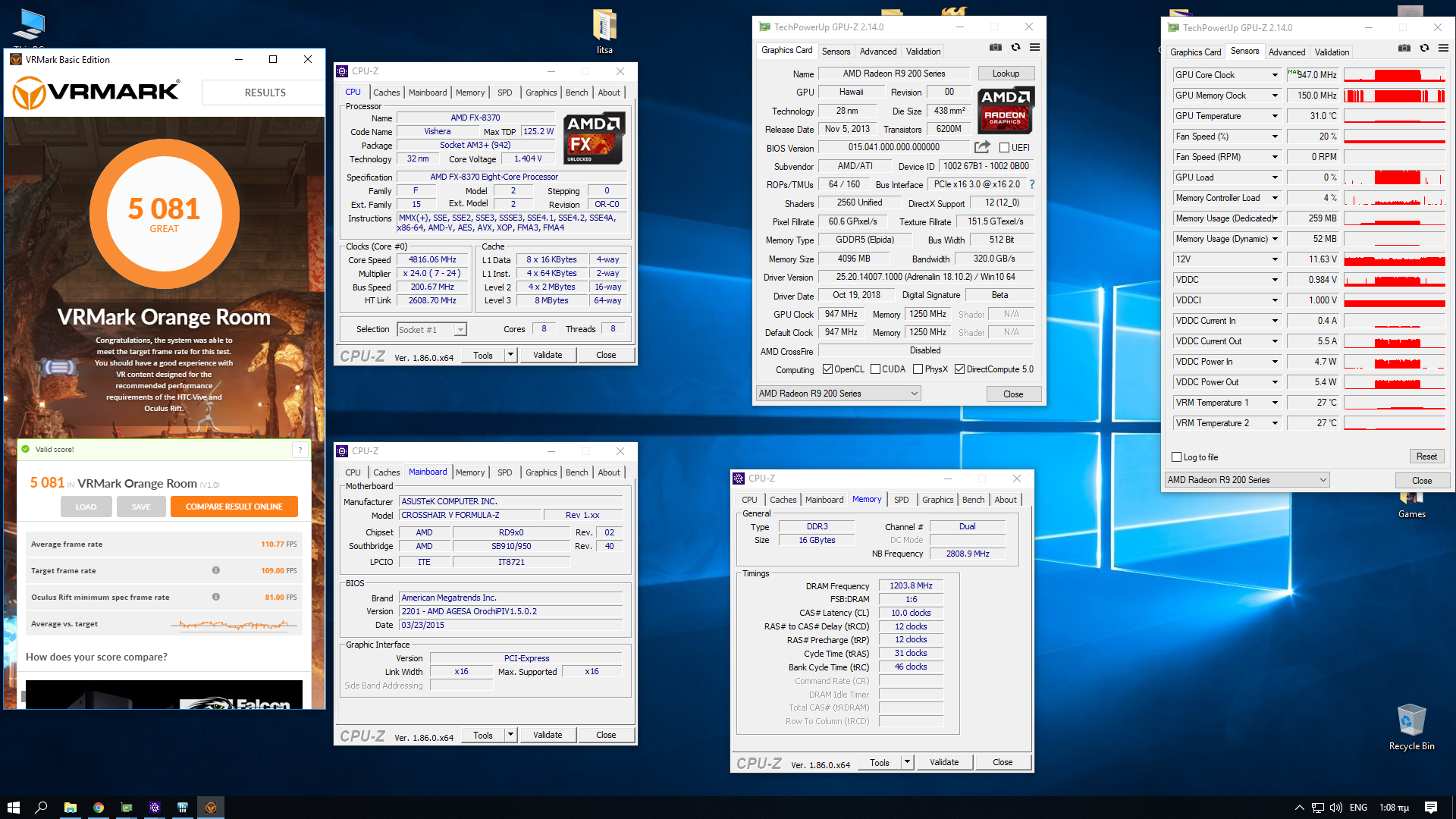Click the question mark help icon beside Valid score
This screenshot has height=819, width=1456.
300,450
